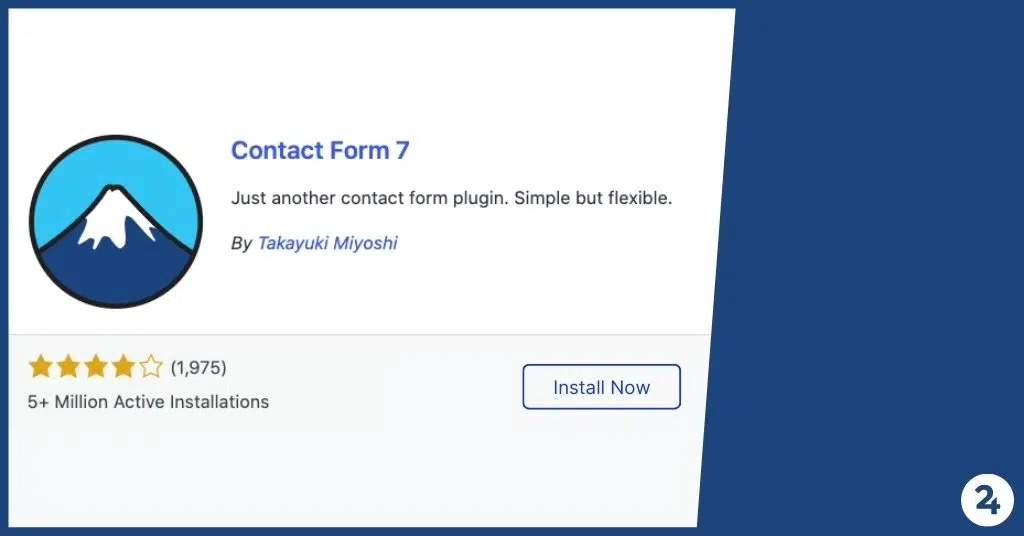
Task: Click the plugin description starting with 'Just another'
Action: pyautogui.click(x=451, y=198)
